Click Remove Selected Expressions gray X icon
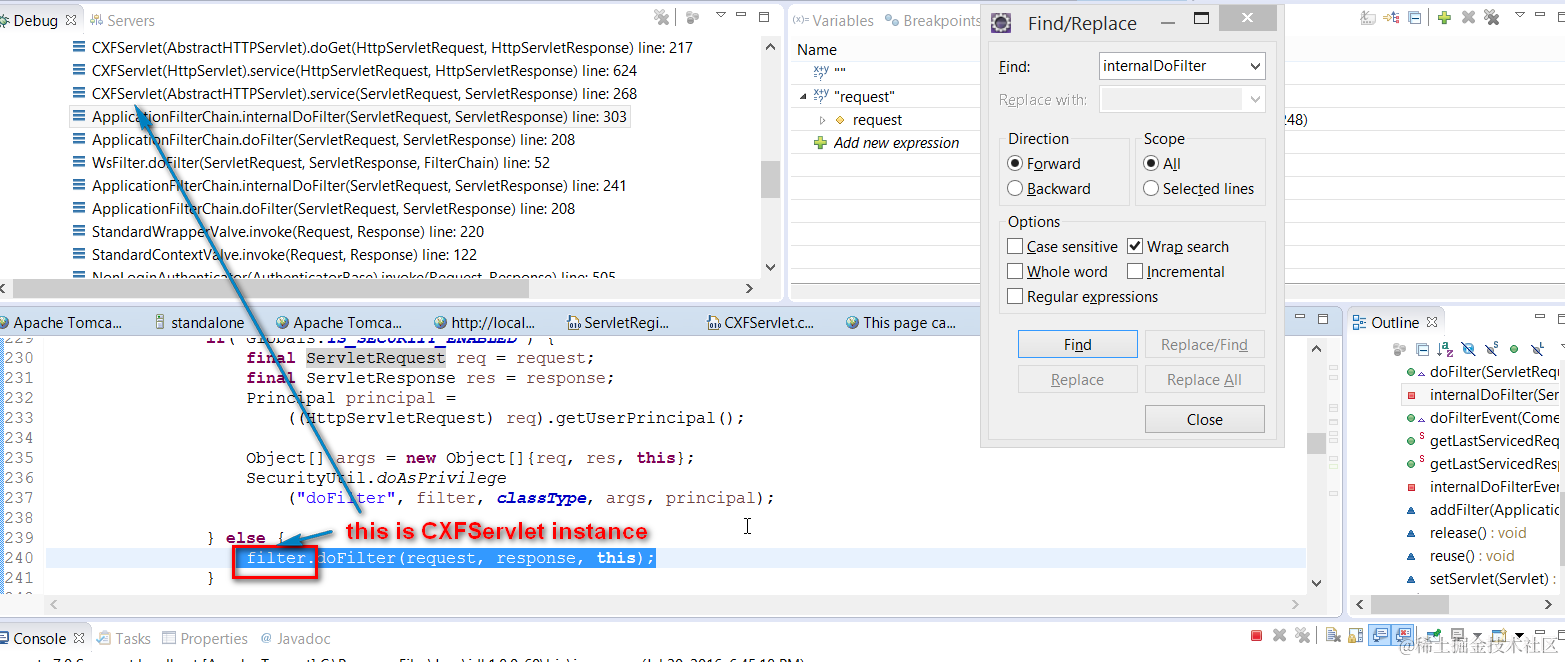 pyautogui.click(x=1468, y=17)
